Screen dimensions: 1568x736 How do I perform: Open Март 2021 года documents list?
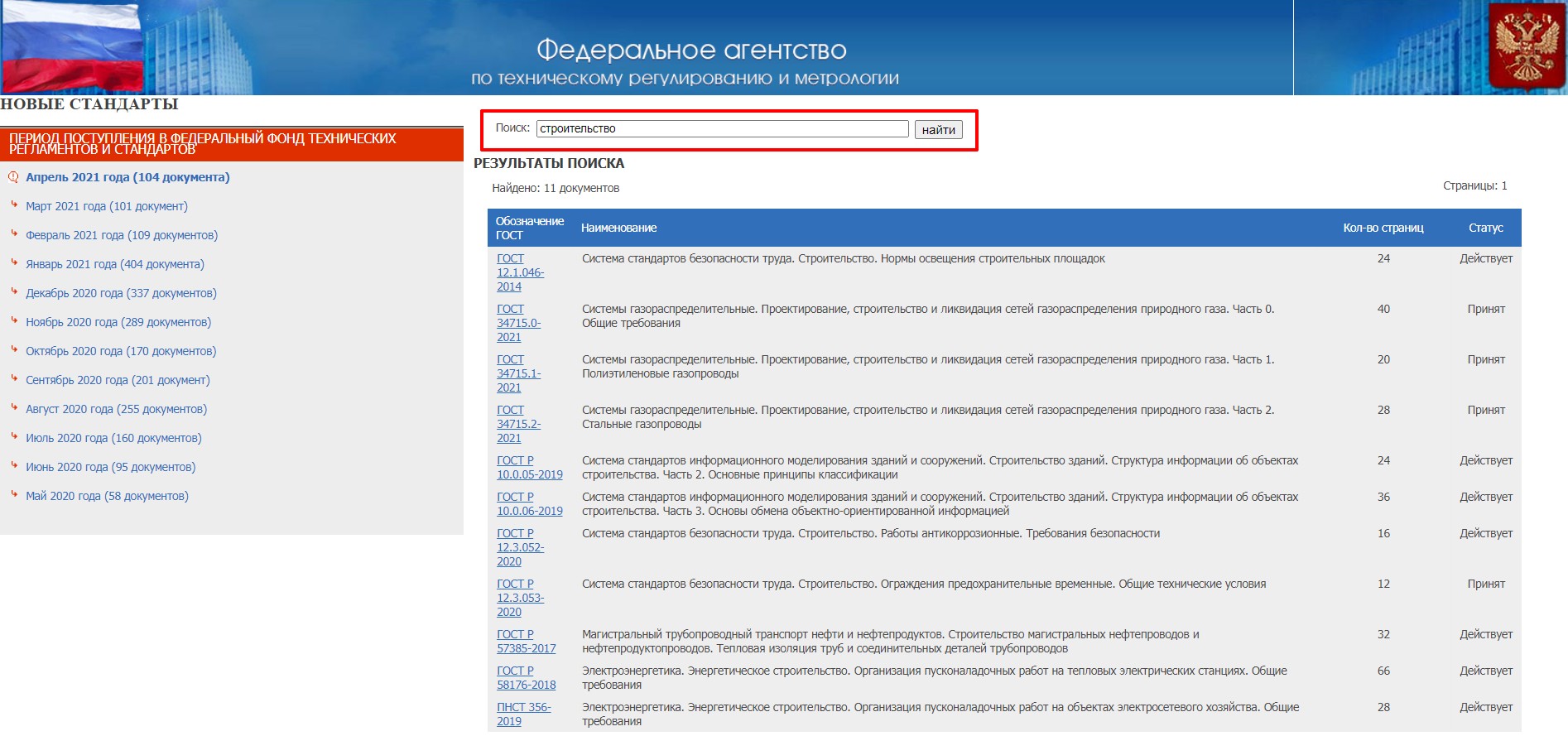pos(107,206)
